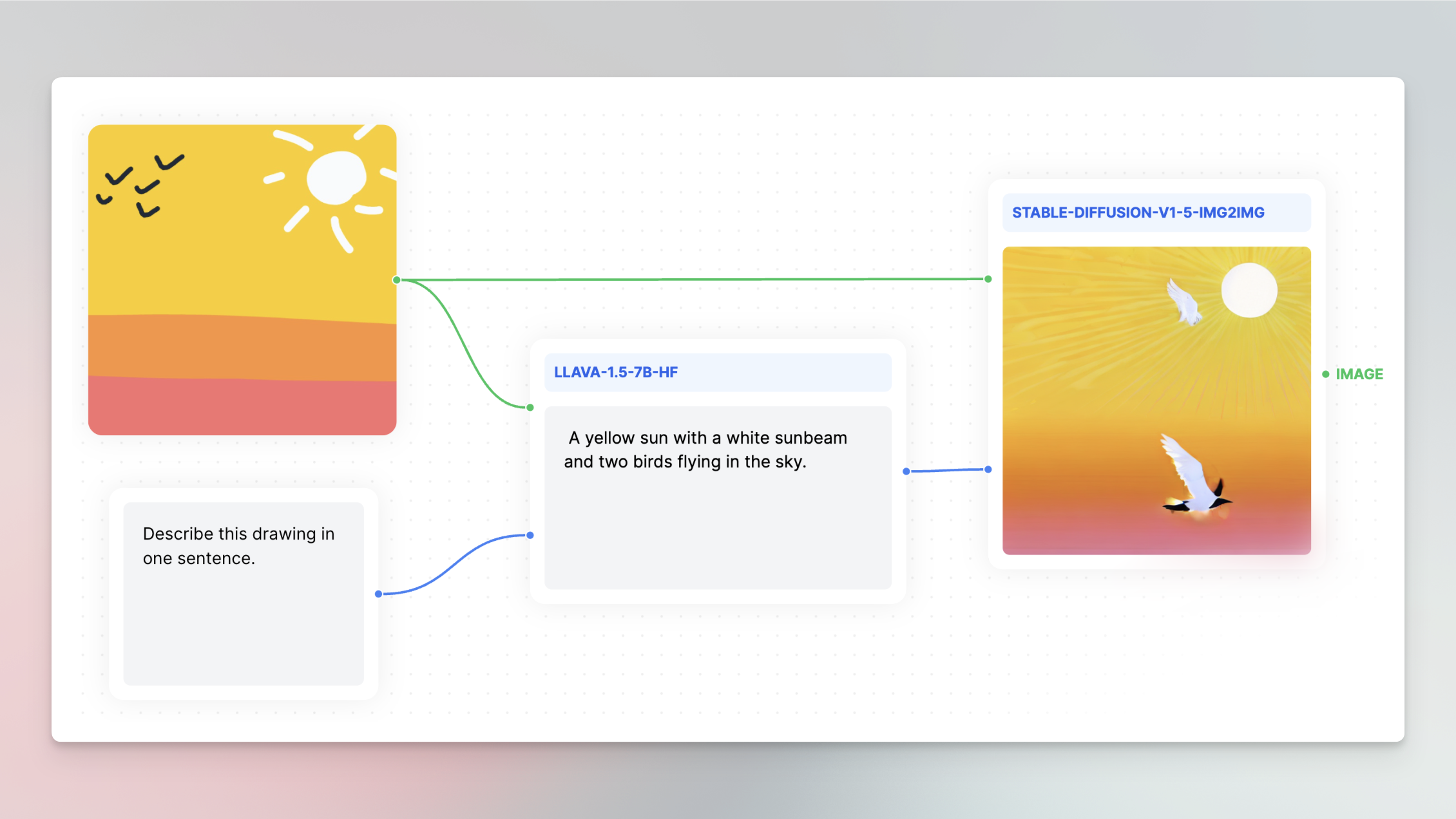Screen dimensions: 1456x819
Task: Click the blue prompt input port on the LLAVA node
Action: (530, 535)
